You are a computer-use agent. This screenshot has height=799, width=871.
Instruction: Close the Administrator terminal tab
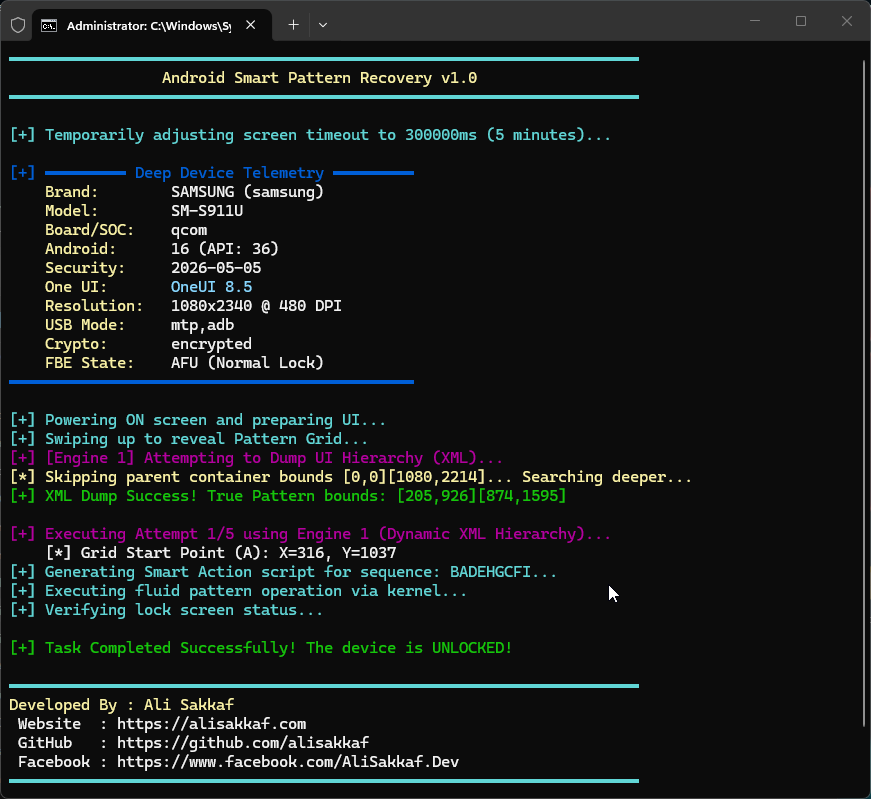click(x=251, y=25)
